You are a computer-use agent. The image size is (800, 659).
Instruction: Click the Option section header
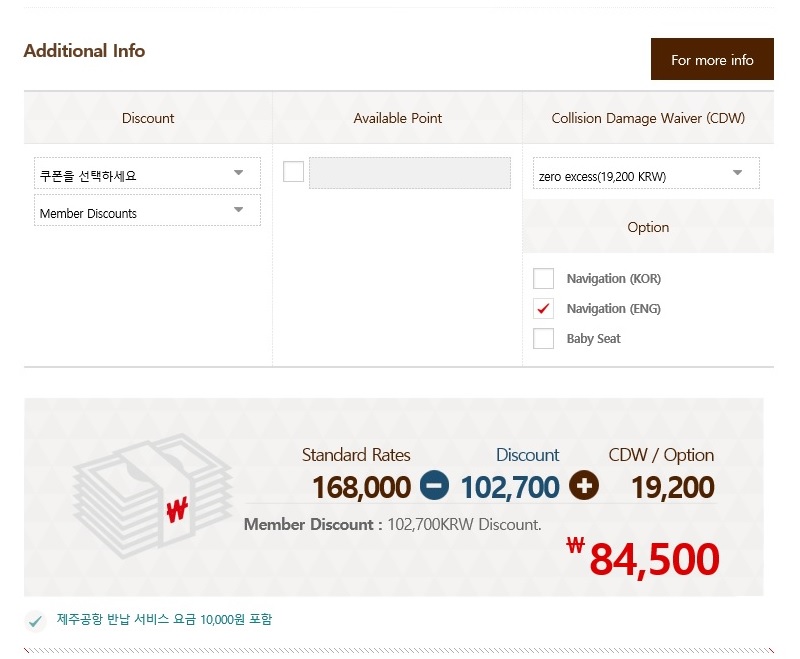point(648,227)
